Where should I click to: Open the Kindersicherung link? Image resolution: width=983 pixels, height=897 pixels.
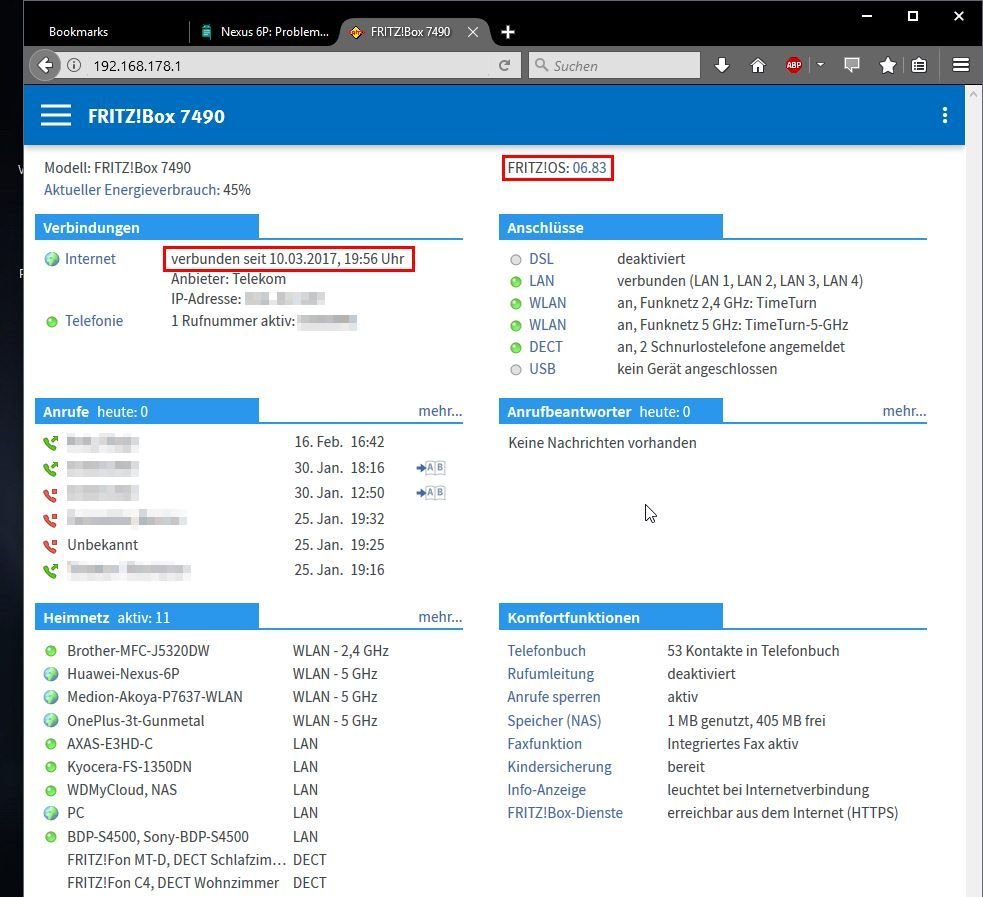point(559,767)
